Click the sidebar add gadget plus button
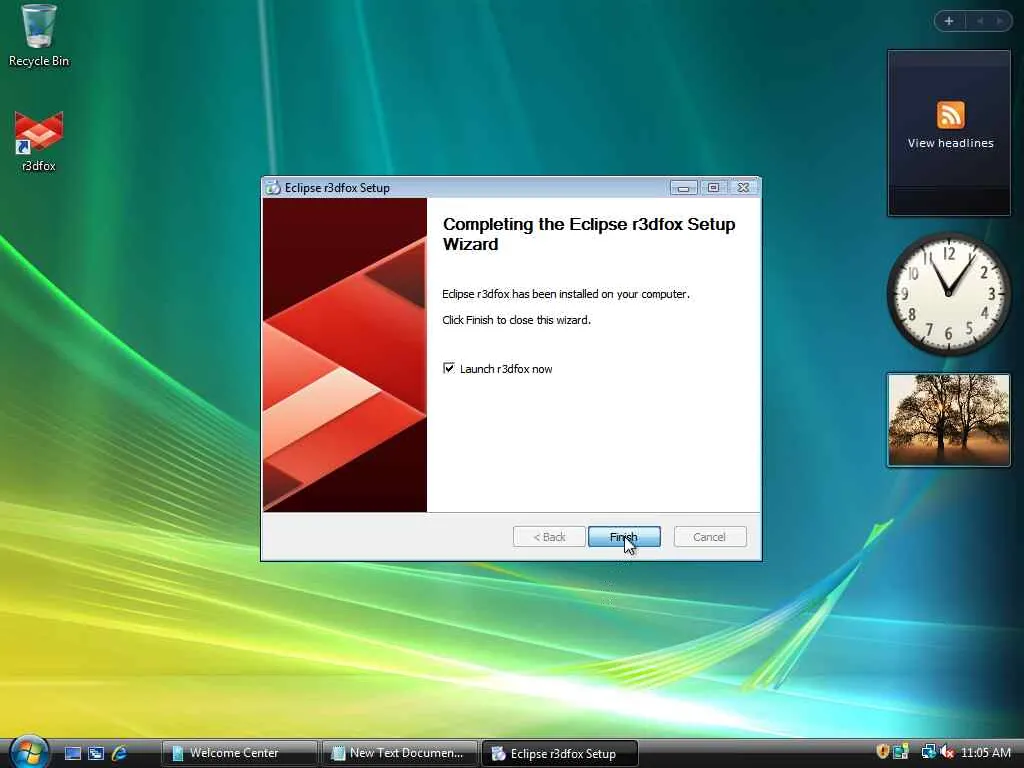This screenshot has height=768, width=1024. coord(949,22)
